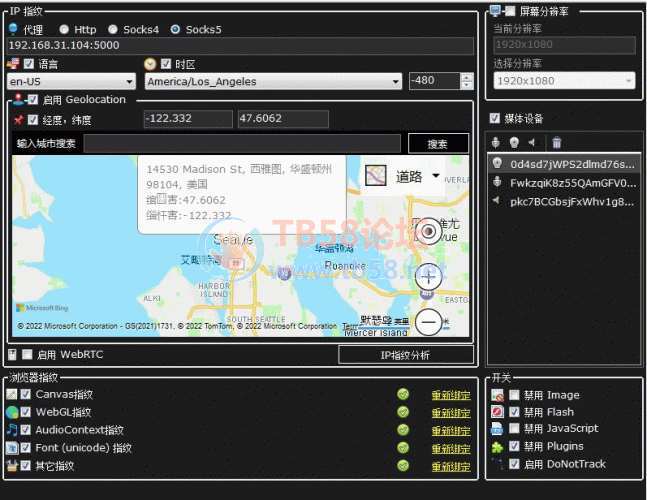Toggle the 禁用 JavaScript checkbox
The image size is (647, 500).
[514, 429]
